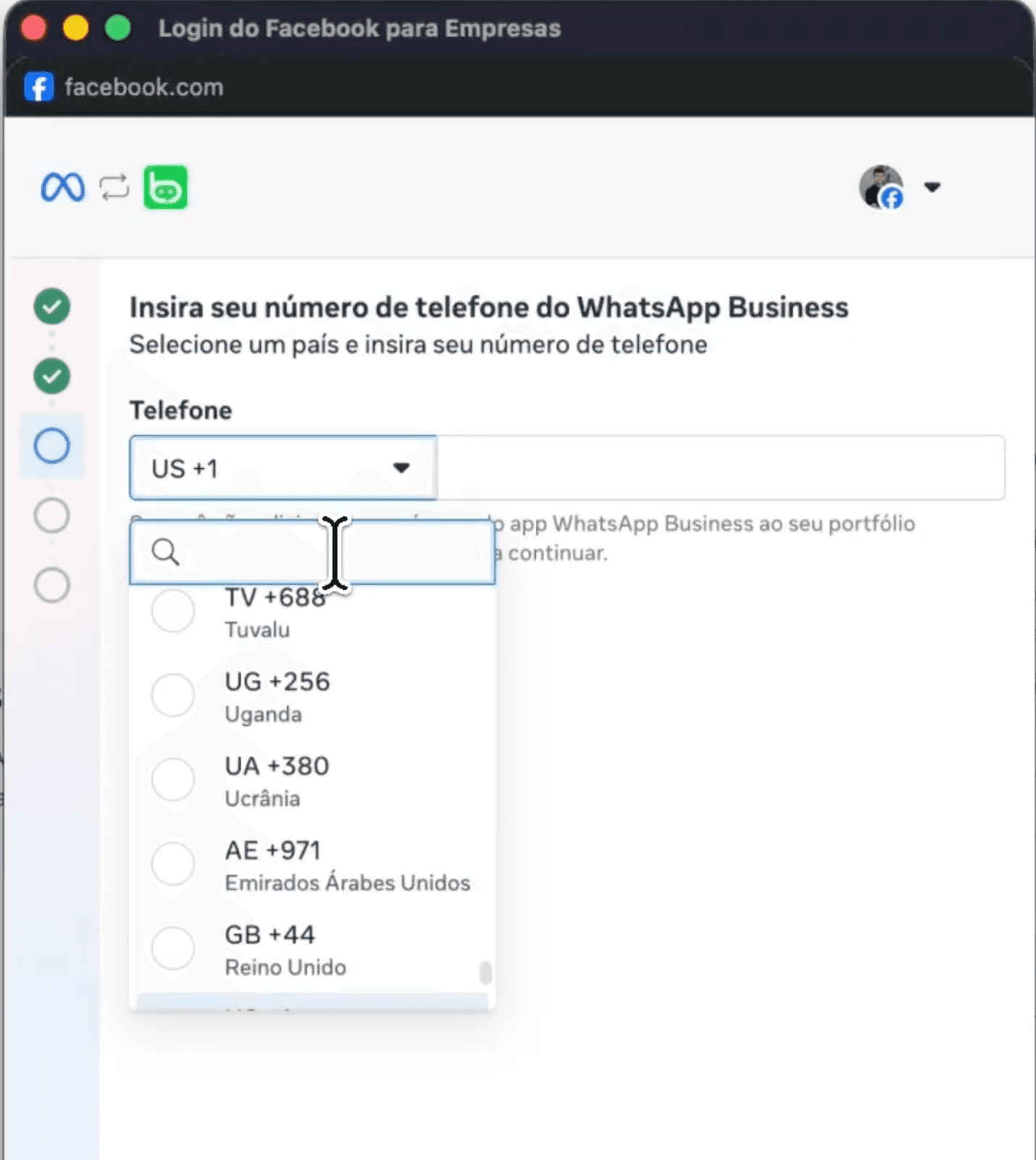Image resolution: width=1036 pixels, height=1160 pixels.
Task: Click the yellow minimize window button
Action: pyautogui.click(x=75, y=28)
